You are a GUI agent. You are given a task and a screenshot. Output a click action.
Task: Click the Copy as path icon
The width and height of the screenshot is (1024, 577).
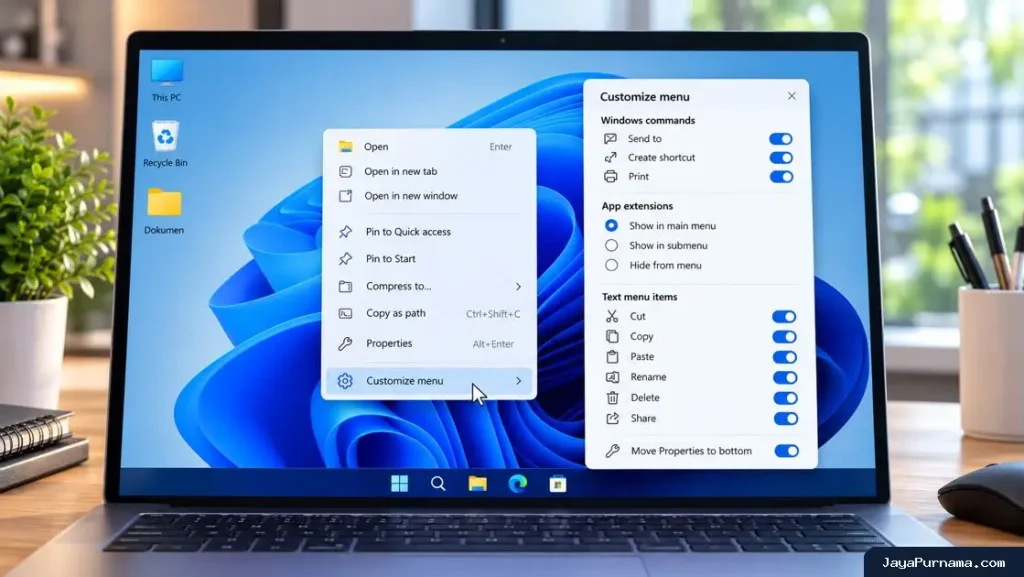tap(345, 314)
